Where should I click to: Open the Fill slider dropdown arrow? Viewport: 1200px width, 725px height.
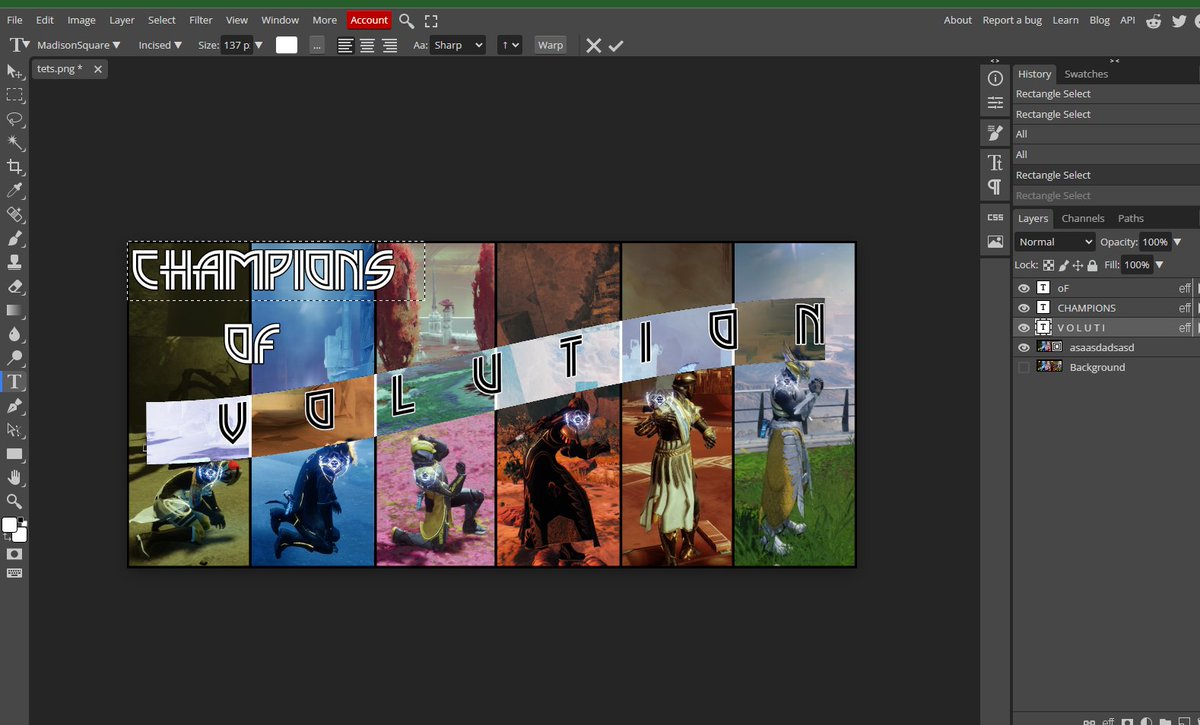1158,265
